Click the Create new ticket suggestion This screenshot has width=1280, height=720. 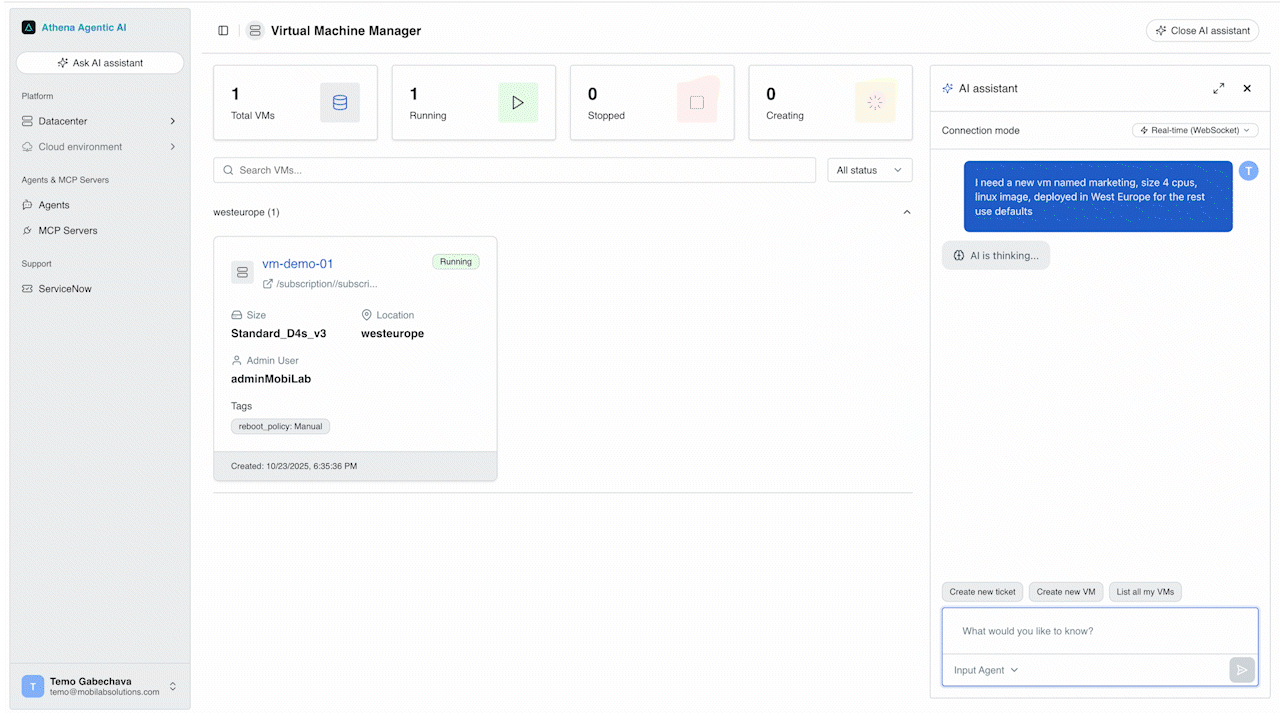pyautogui.click(x=982, y=592)
